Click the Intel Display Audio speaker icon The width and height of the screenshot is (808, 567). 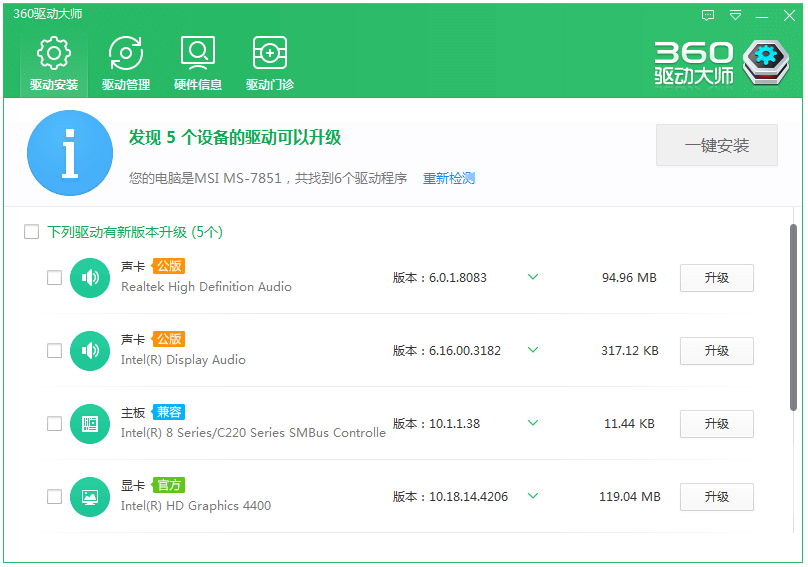tap(90, 351)
